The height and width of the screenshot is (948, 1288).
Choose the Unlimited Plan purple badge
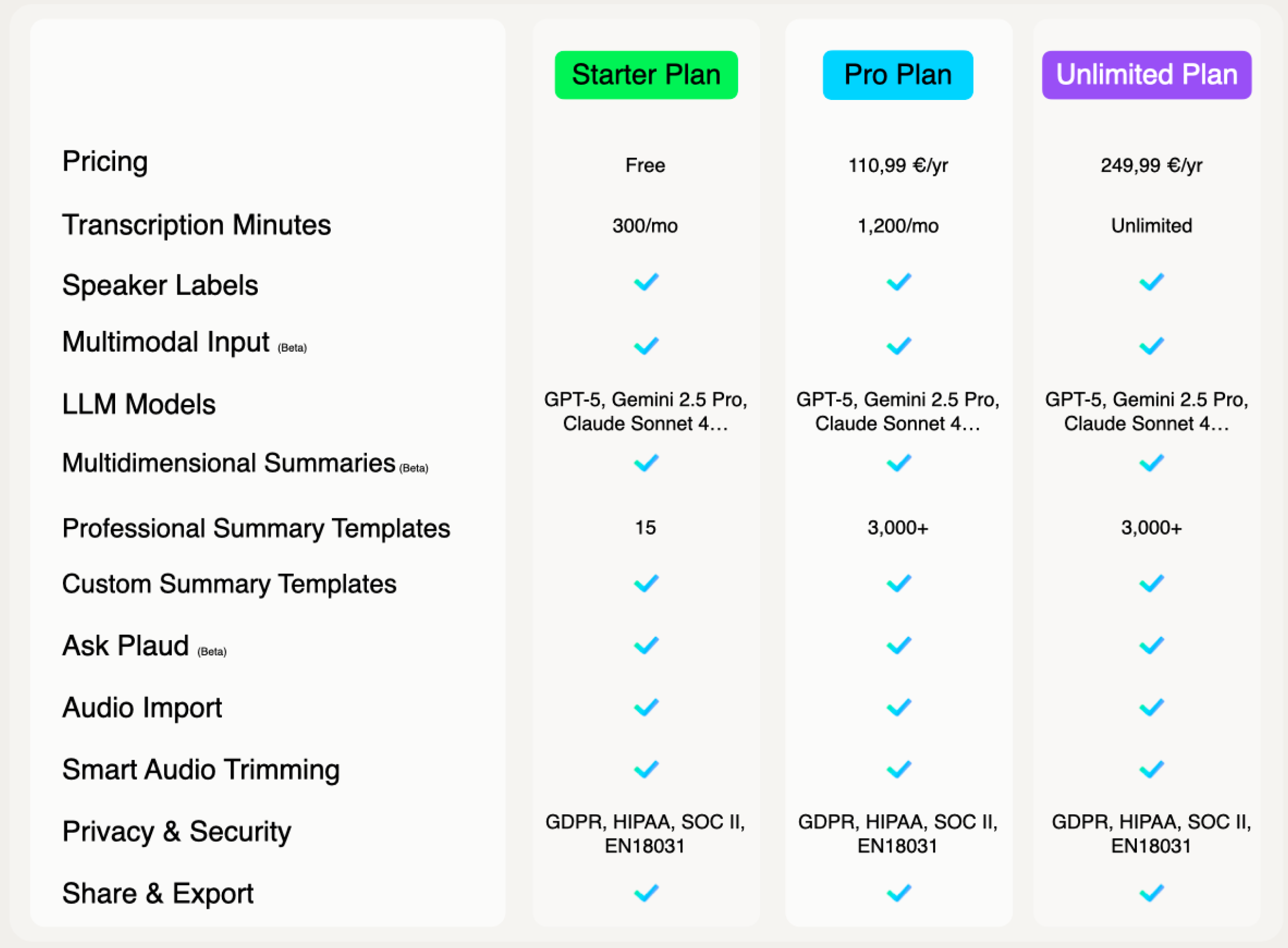click(x=1146, y=75)
